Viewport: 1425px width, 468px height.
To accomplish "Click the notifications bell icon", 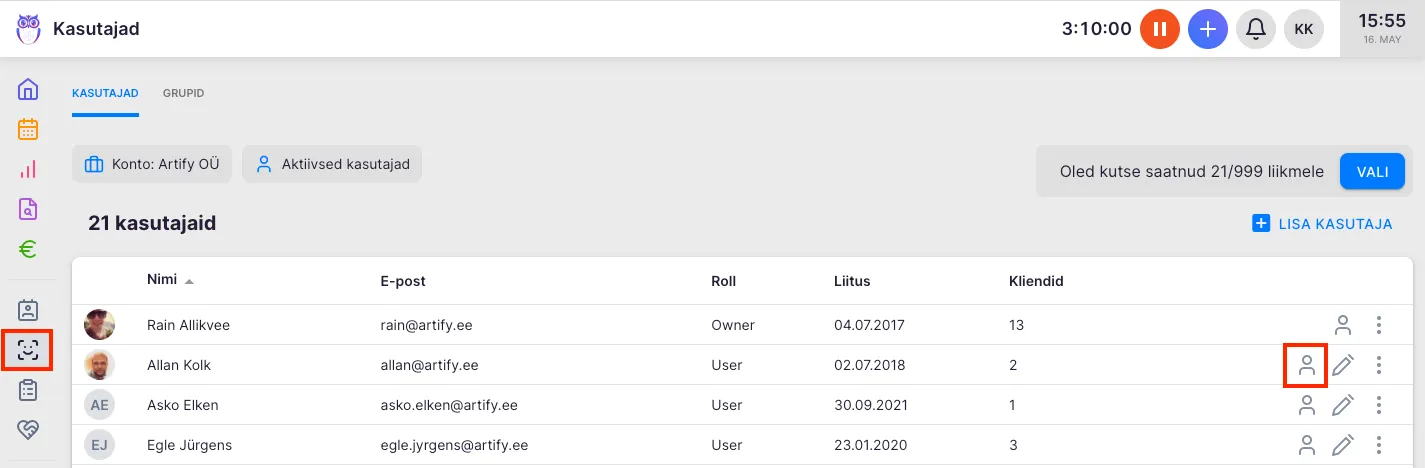I will 1256,29.
